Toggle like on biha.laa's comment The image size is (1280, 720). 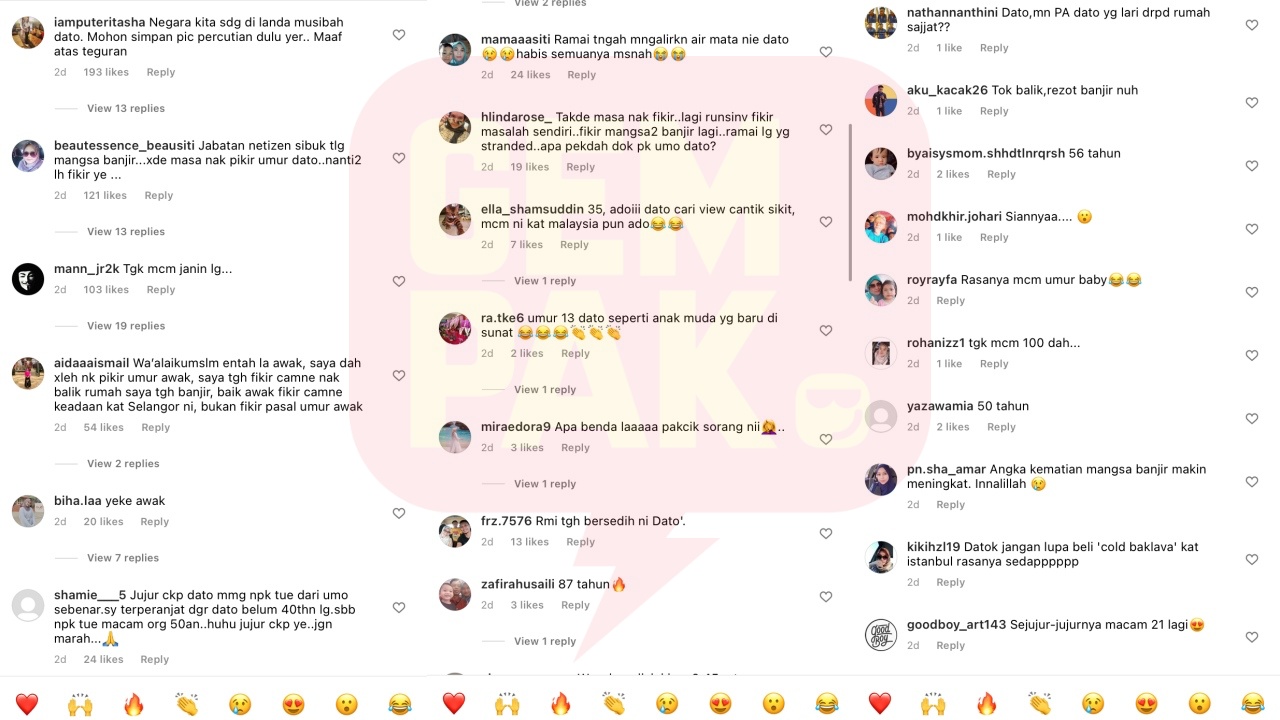pyautogui.click(x=399, y=514)
